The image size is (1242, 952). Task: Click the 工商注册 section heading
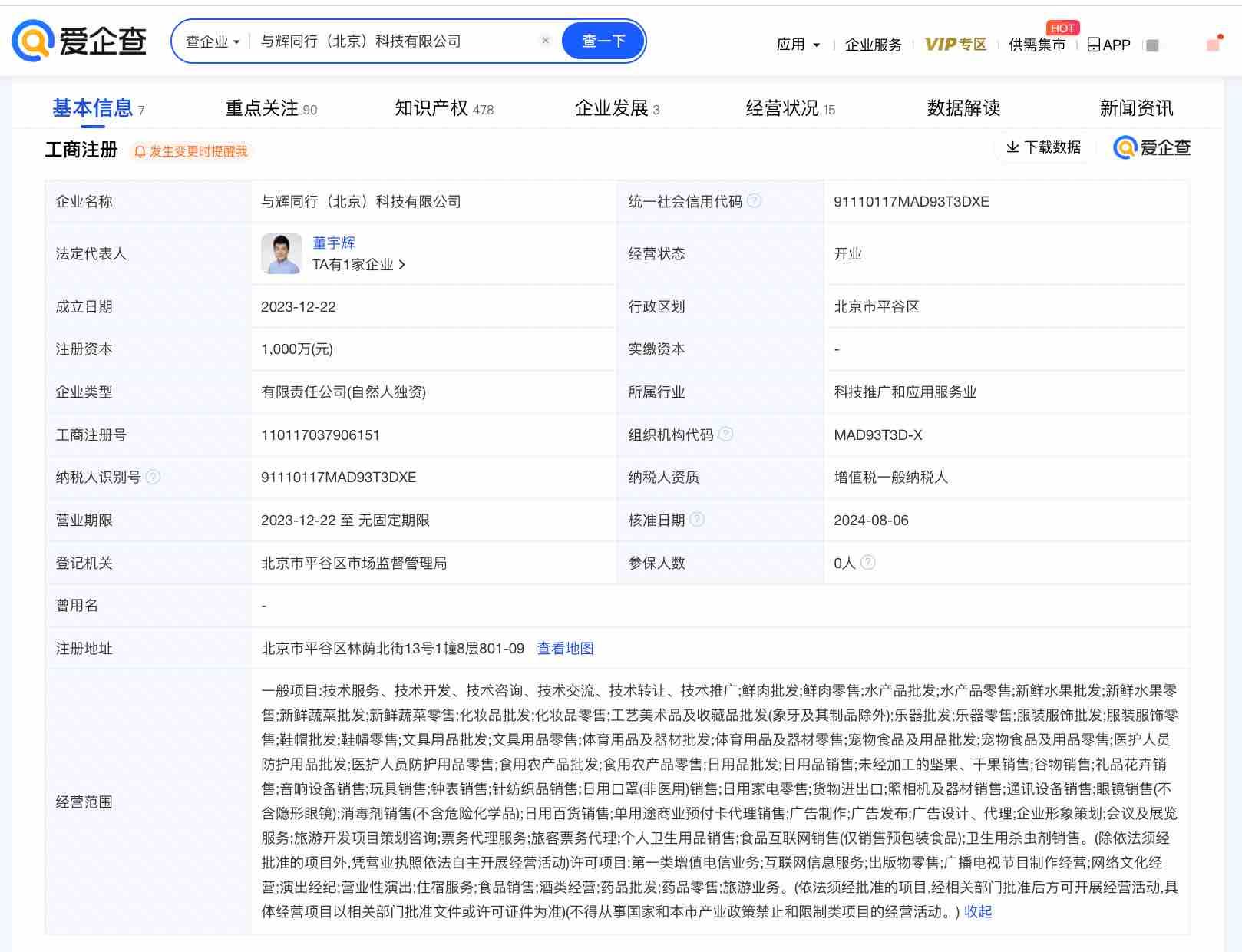pos(81,150)
